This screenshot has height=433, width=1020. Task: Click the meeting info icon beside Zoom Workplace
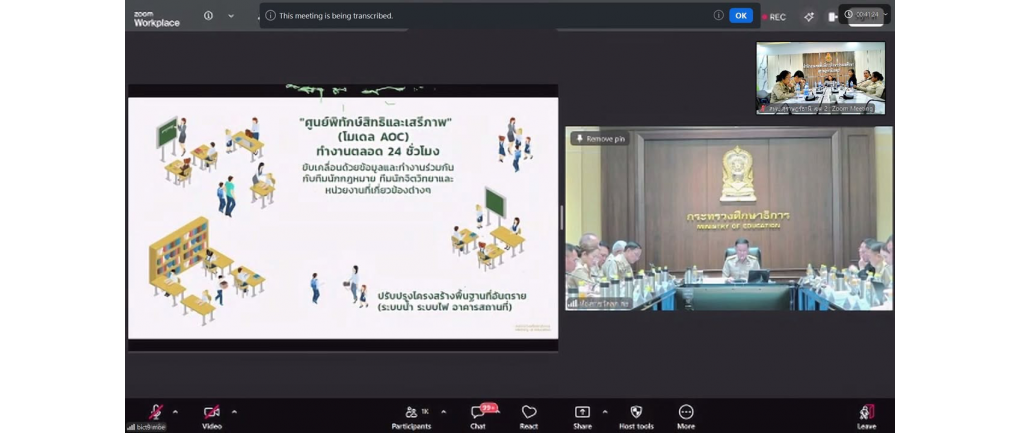[x=208, y=15]
